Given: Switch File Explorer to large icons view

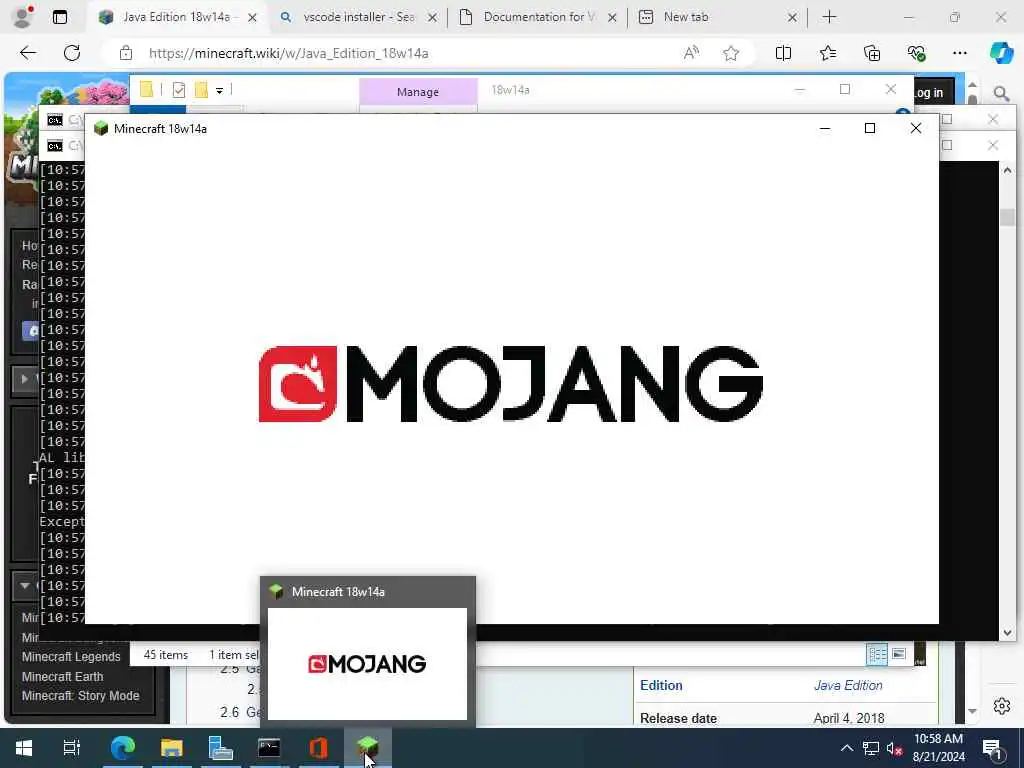Looking at the screenshot, I should tap(899, 654).
